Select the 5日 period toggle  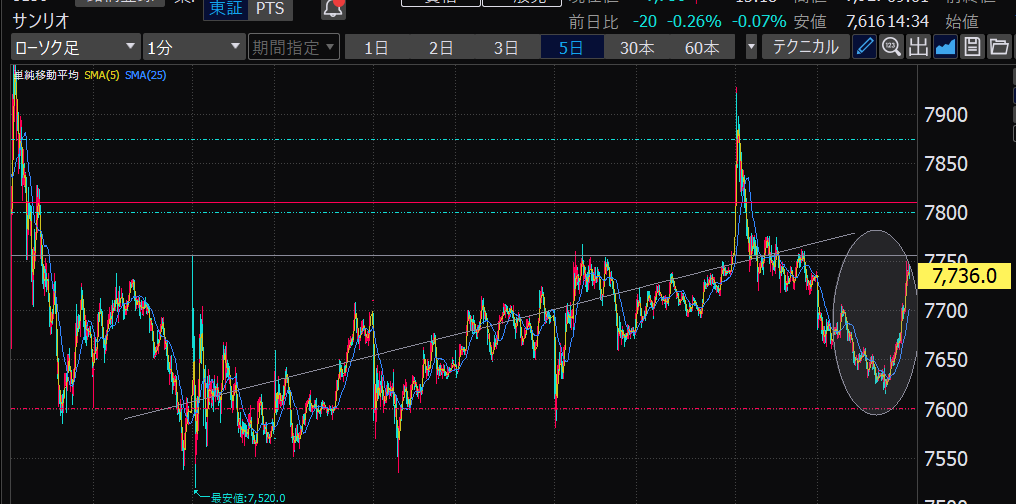572,47
